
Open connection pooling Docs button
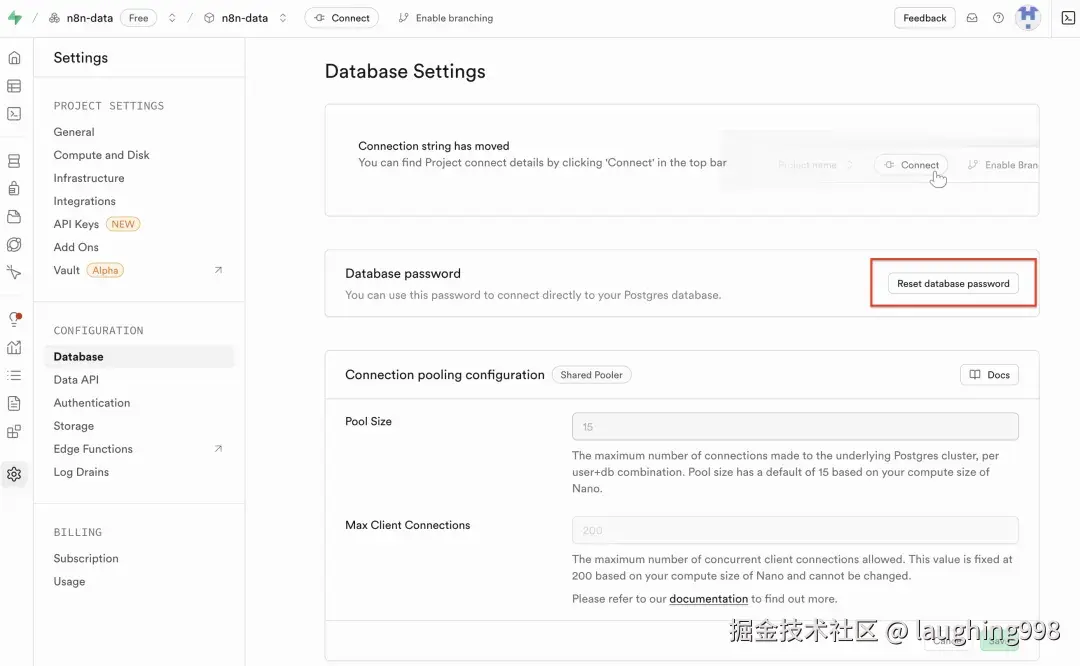click(989, 375)
